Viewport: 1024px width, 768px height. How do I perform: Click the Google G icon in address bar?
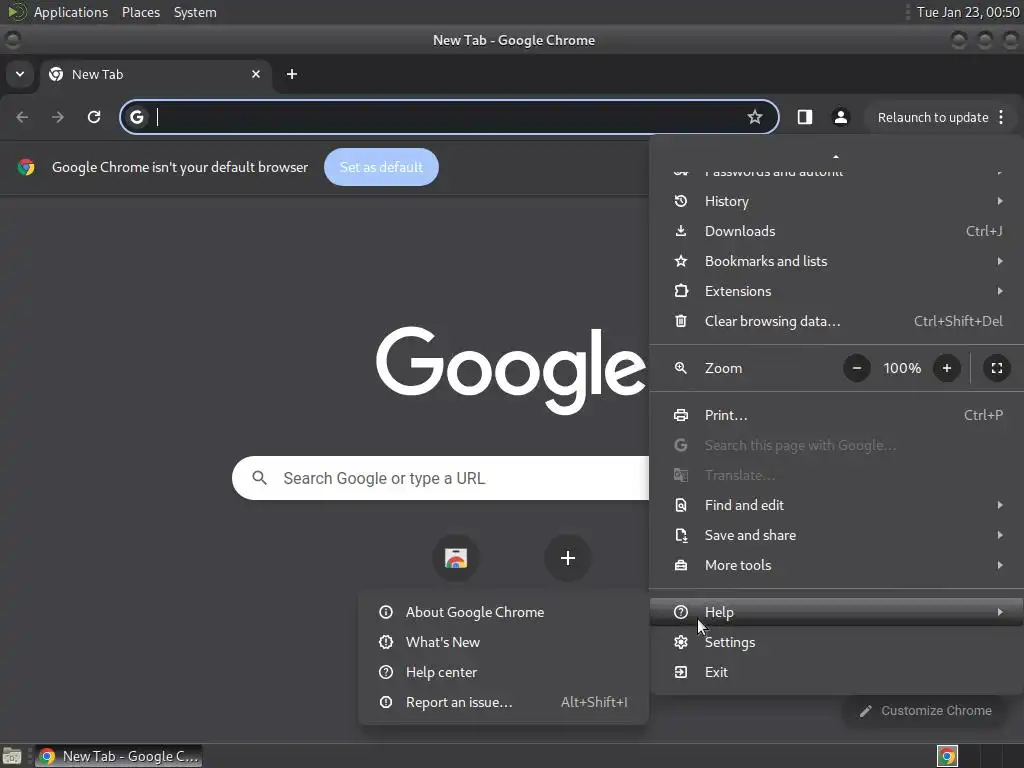[136, 117]
